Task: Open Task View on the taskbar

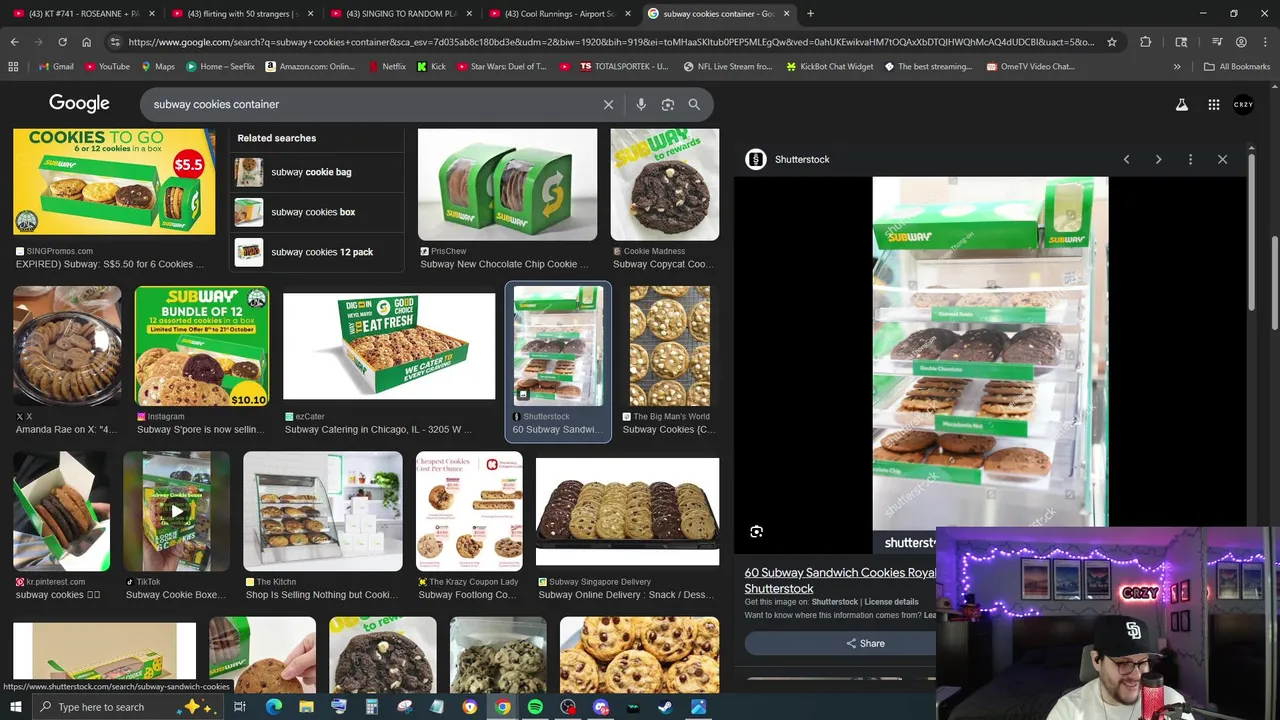Action: coord(240,707)
